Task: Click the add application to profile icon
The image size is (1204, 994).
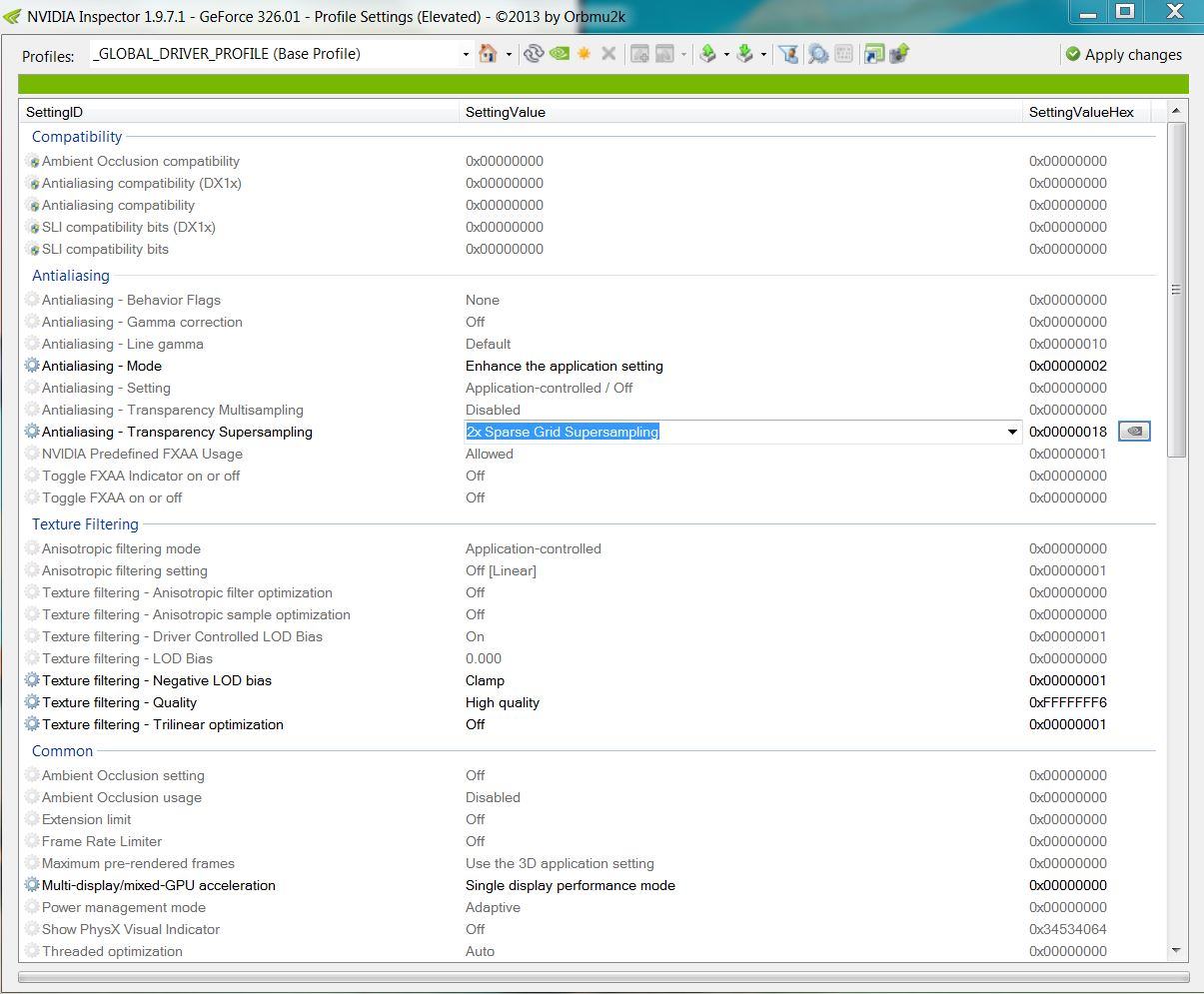Action: pyautogui.click(x=639, y=54)
